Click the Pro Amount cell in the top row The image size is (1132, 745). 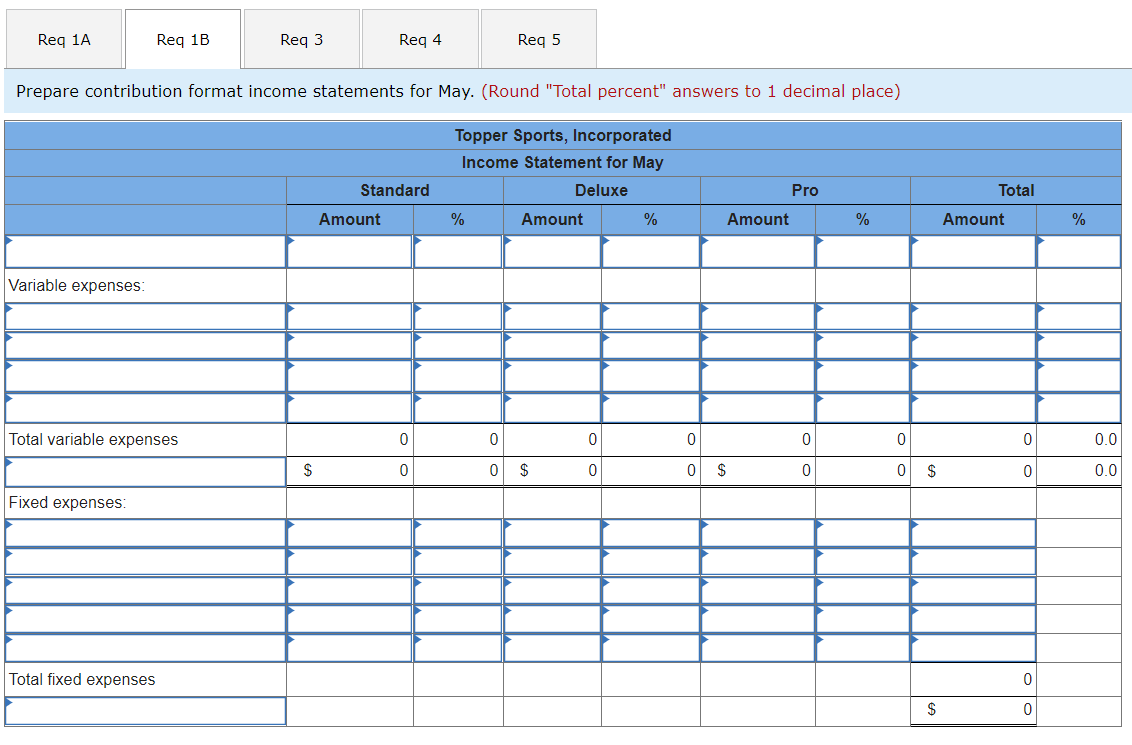[x=758, y=252]
